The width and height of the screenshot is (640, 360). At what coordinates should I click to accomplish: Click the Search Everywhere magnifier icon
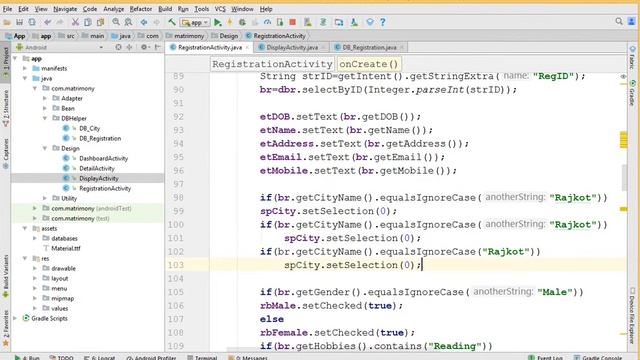619,22
